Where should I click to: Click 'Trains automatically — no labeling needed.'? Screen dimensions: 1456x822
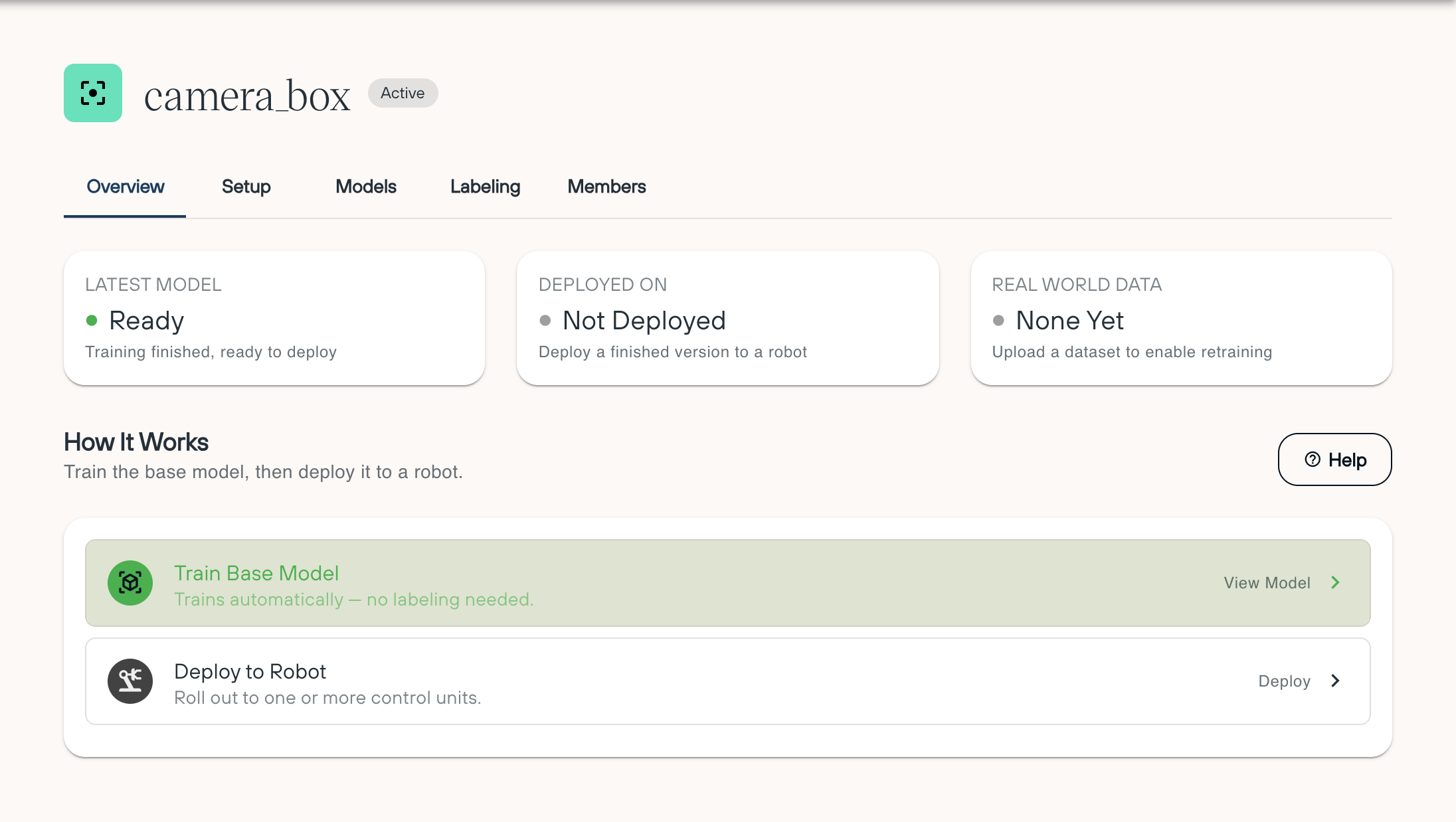point(354,600)
